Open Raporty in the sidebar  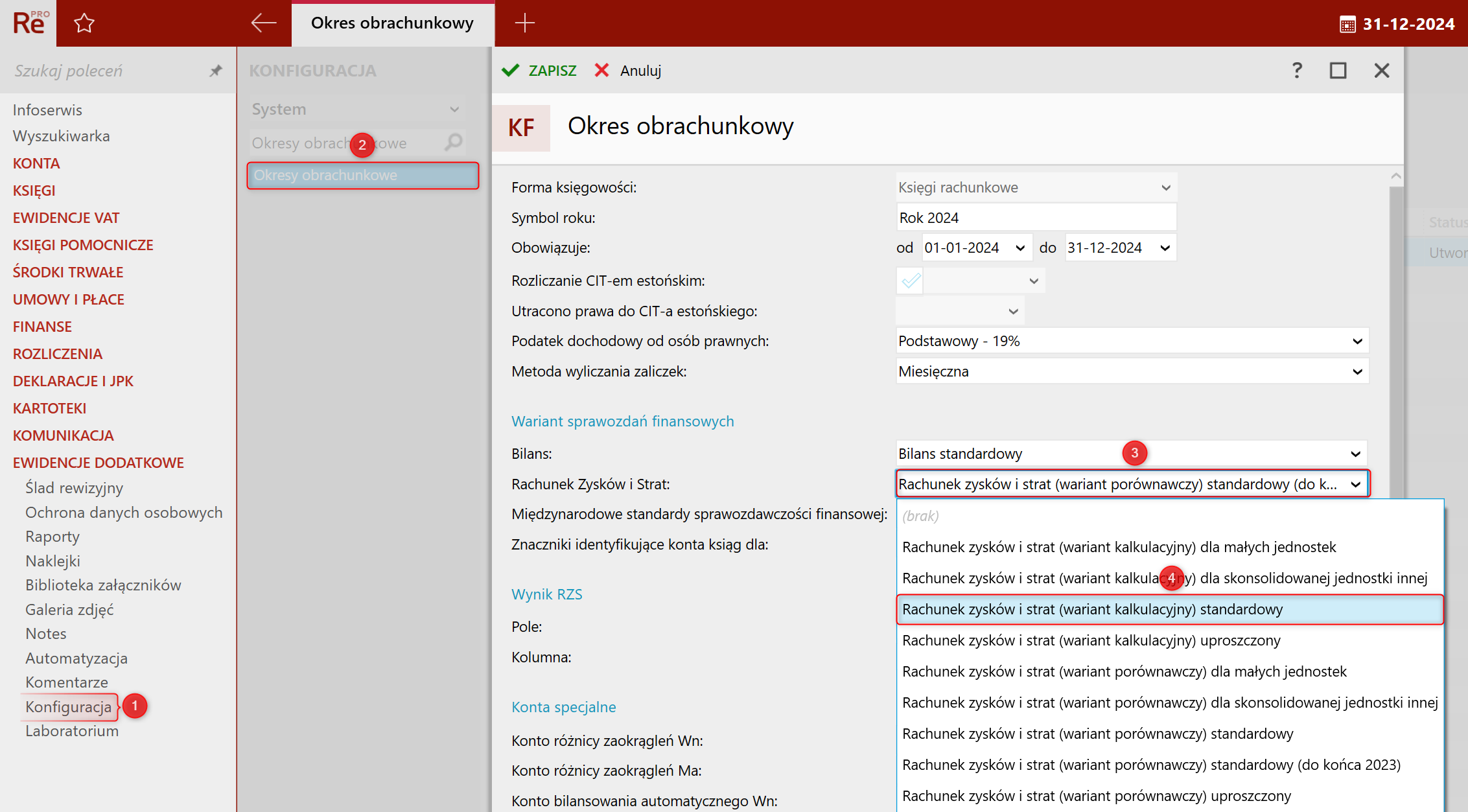coord(52,537)
